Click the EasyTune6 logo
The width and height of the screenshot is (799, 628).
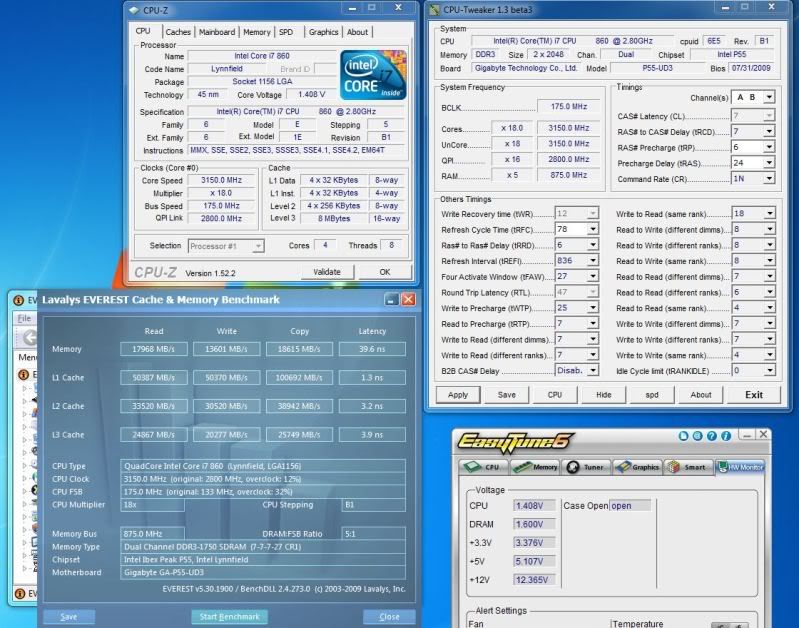(515, 441)
